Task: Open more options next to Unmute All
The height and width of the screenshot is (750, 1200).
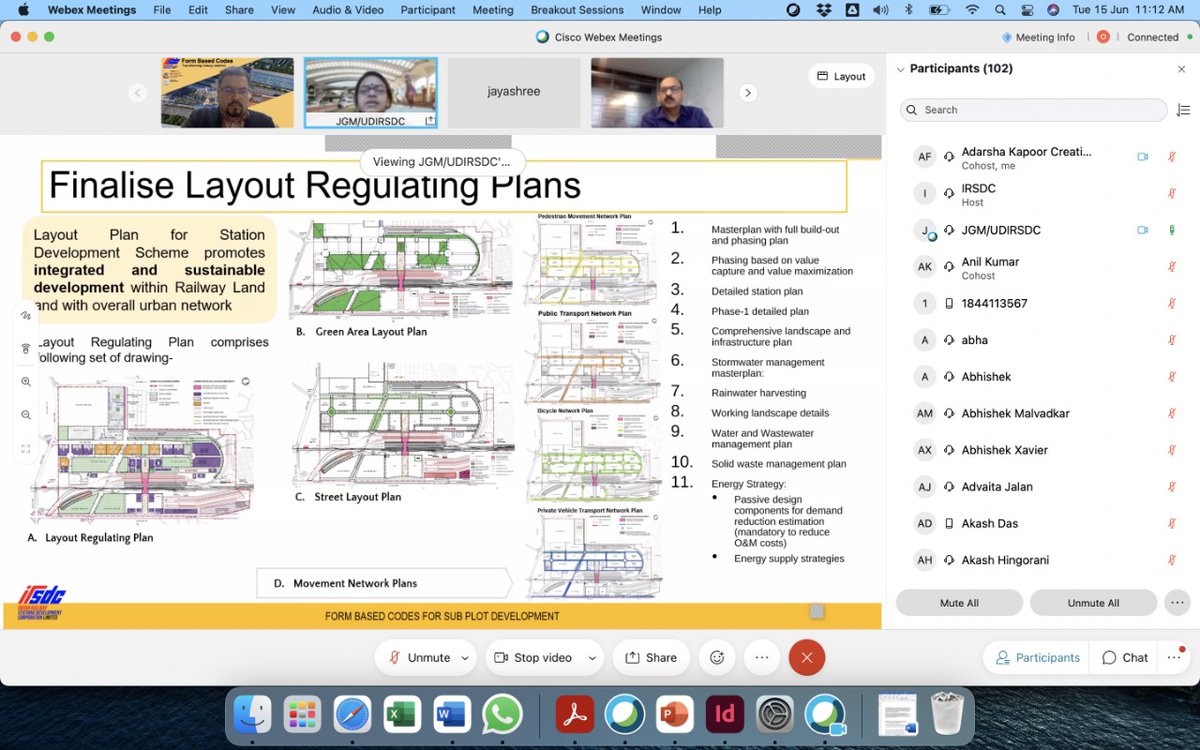Action: tap(1177, 602)
